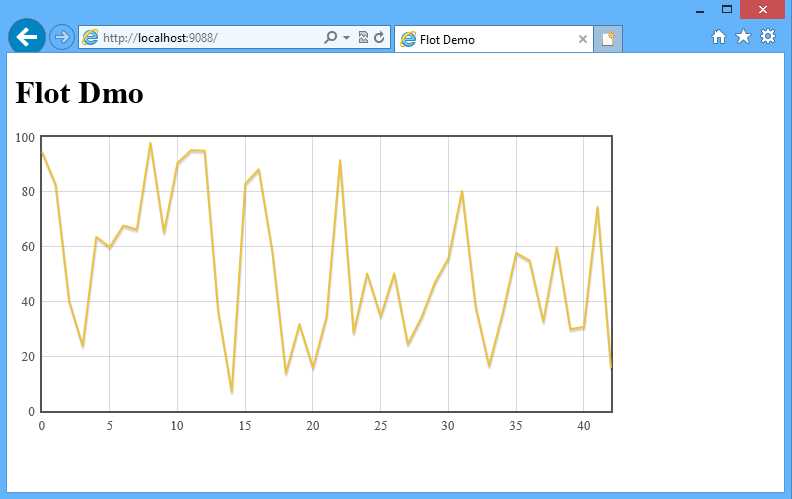
Task: Close the Flot Demo tab
Action: click(x=582, y=39)
